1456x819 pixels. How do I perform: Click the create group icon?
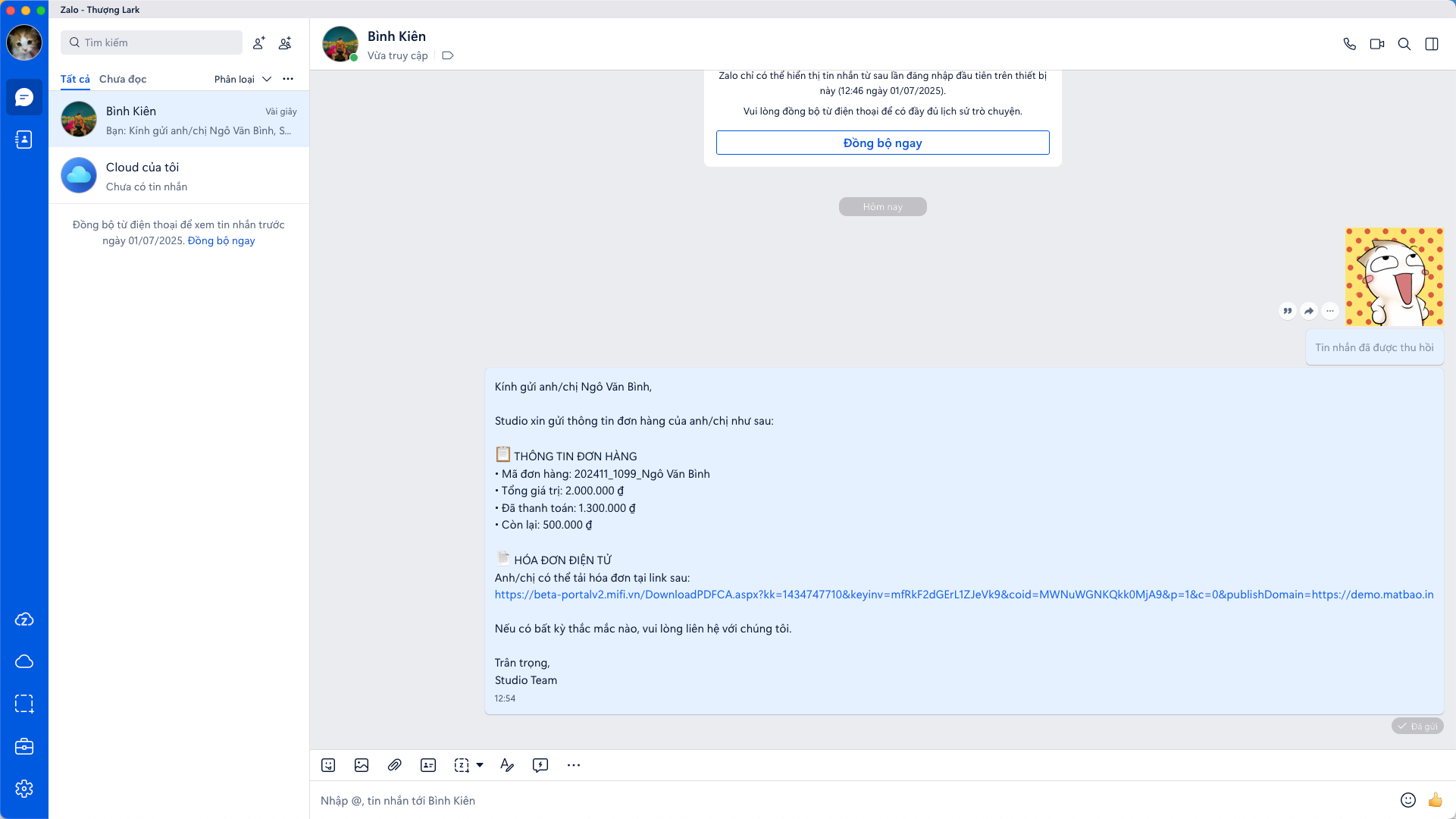285,43
